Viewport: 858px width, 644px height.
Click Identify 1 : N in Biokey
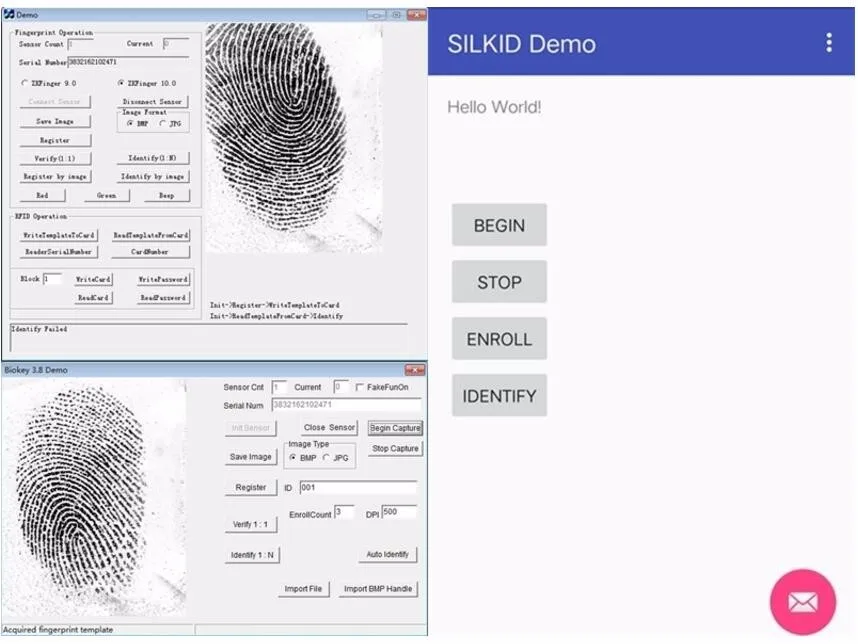coord(252,555)
